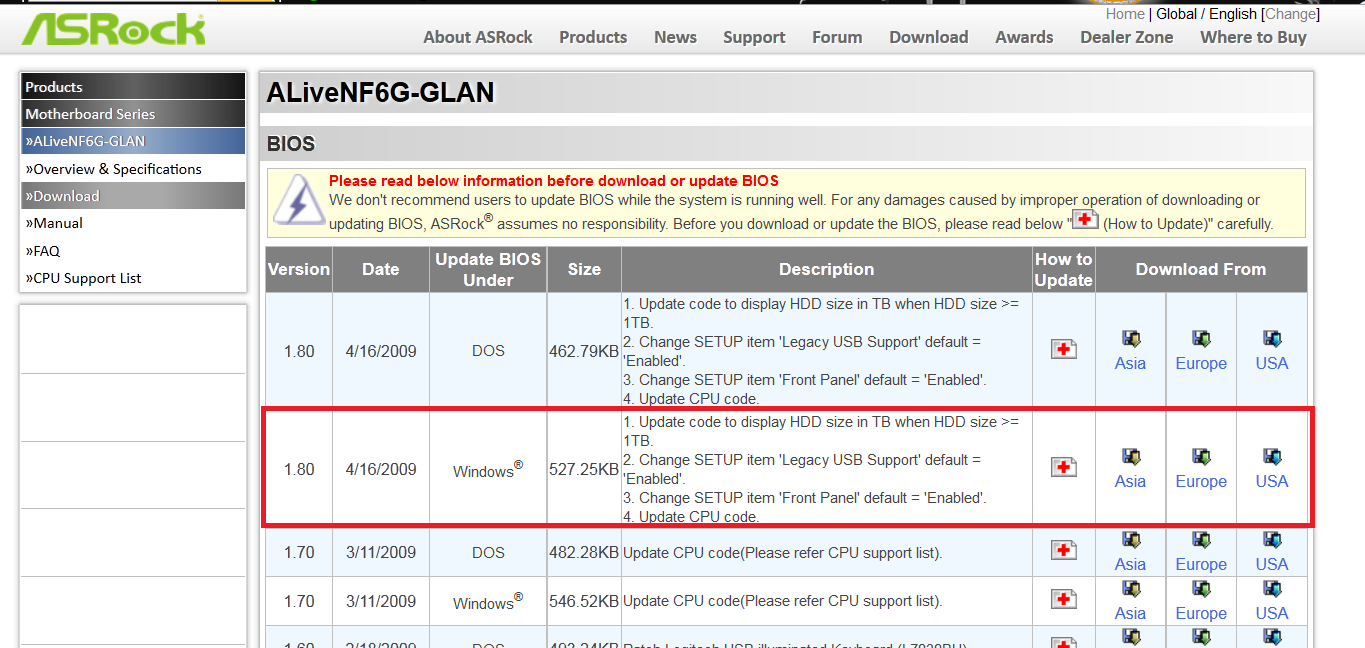
Task: Click USA download icon in 1.80 DOS row
Action: 1272,339
